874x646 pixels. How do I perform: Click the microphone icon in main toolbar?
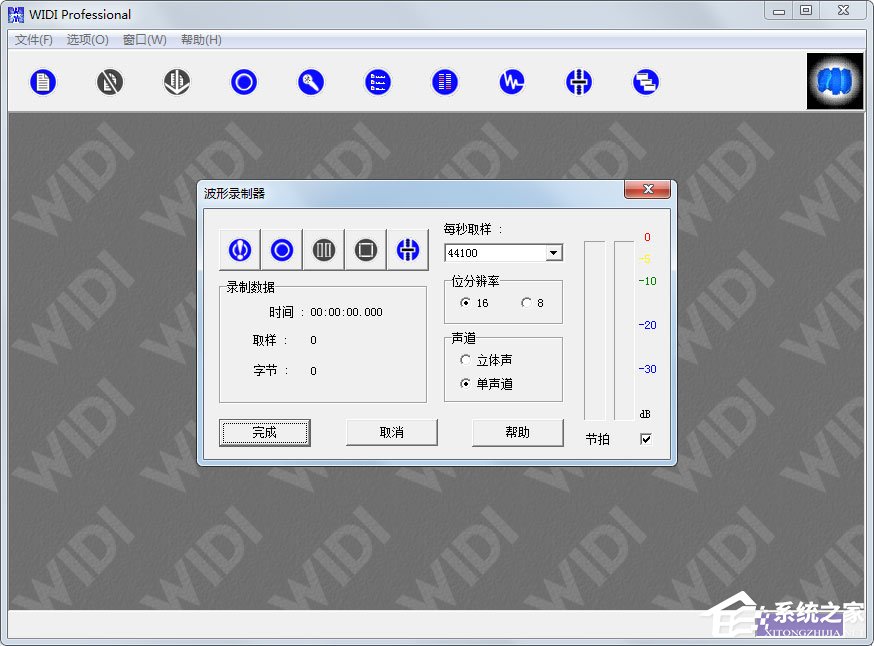pyautogui.click(x=310, y=82)
